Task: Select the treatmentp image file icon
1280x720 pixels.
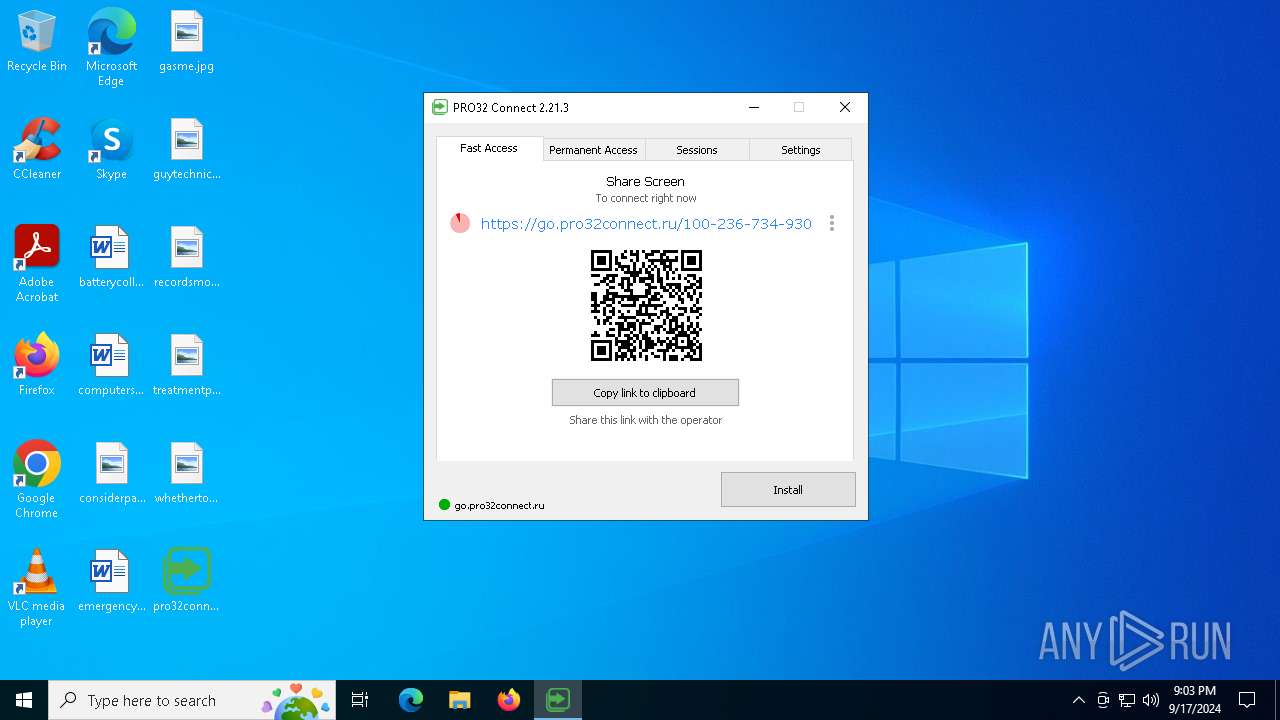Action: click(186, 366)
